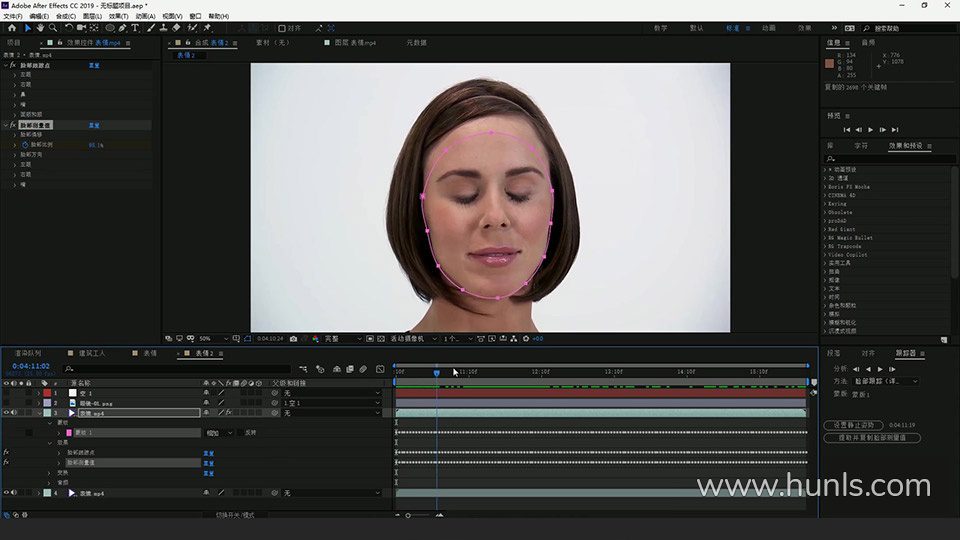960x540 pixels.
Task: Click the brown color swatch in Info panel
Action: coord(829,64)
